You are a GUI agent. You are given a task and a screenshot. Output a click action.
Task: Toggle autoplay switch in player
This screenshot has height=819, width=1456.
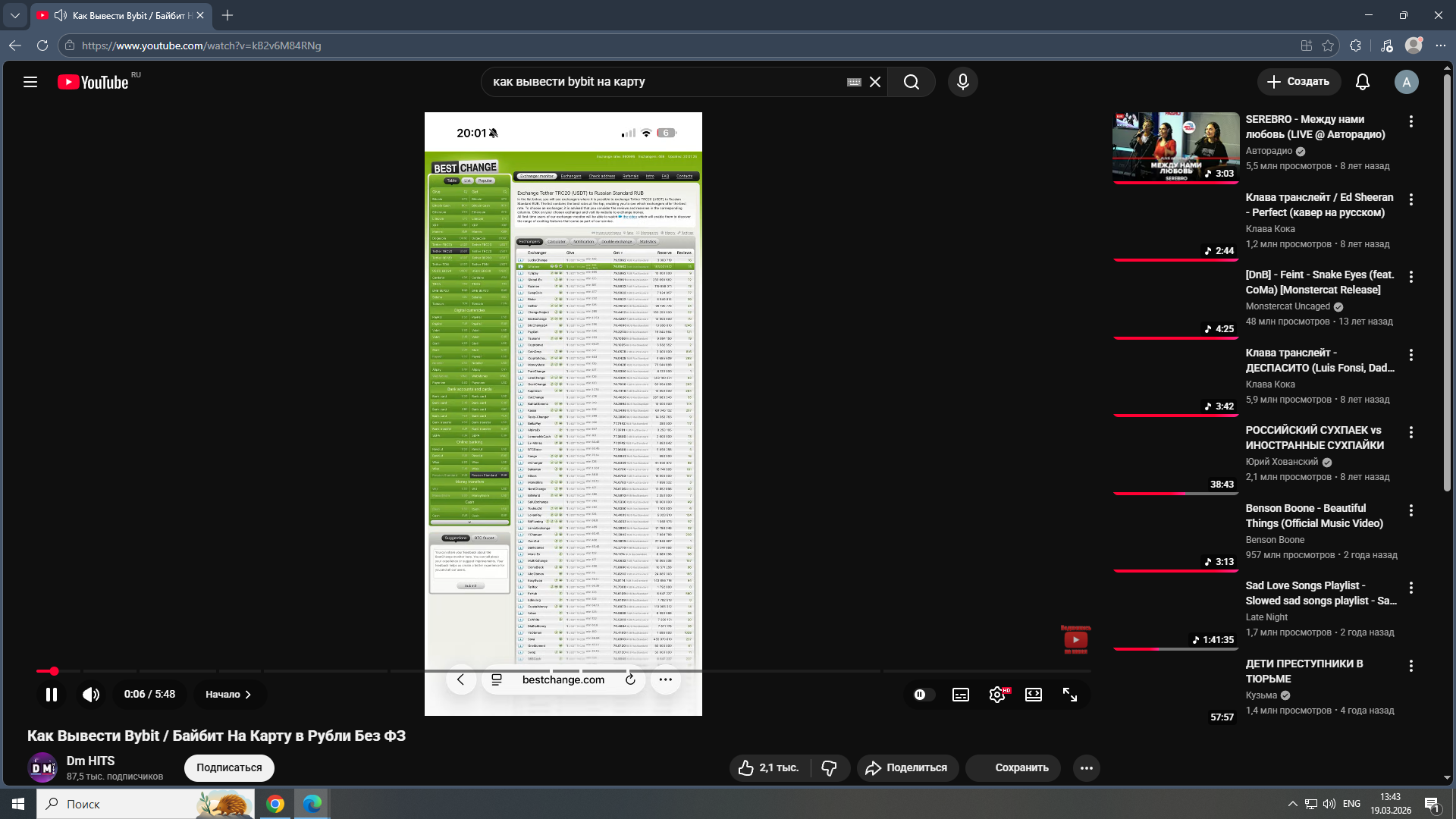pyautogui.click(x=921, y=695)
